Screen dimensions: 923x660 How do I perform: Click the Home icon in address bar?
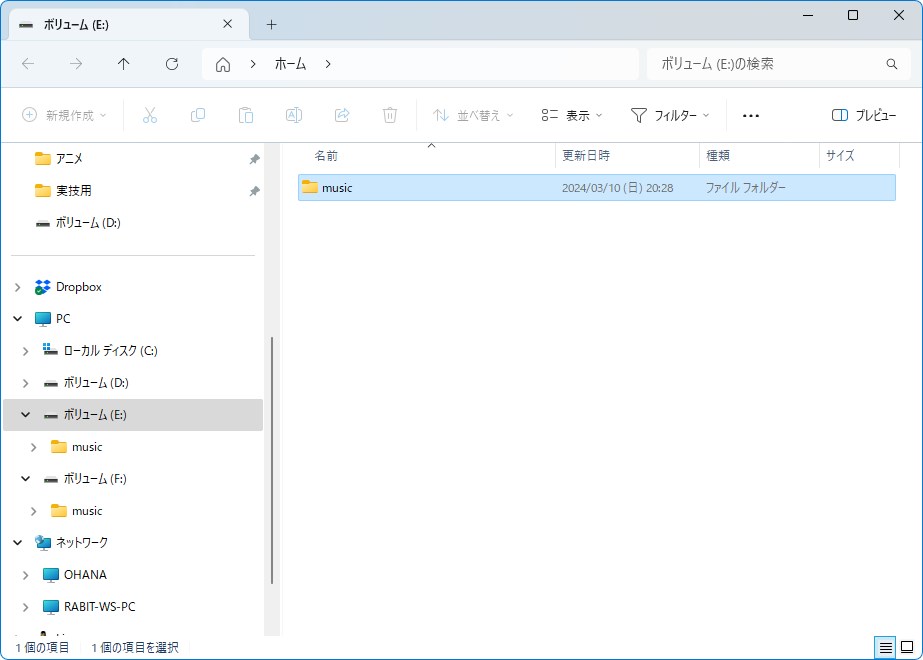(x=223, y=64)
